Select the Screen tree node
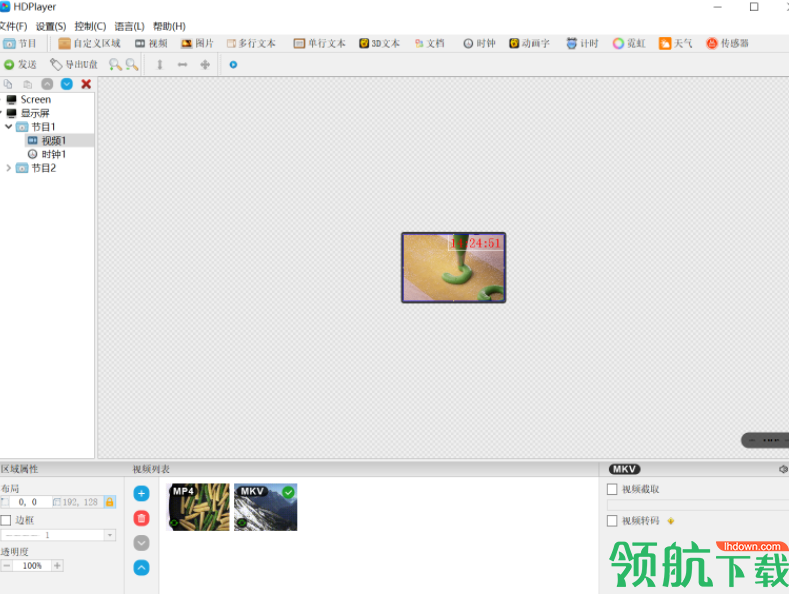Screen dimensions: 789x594 35,99
